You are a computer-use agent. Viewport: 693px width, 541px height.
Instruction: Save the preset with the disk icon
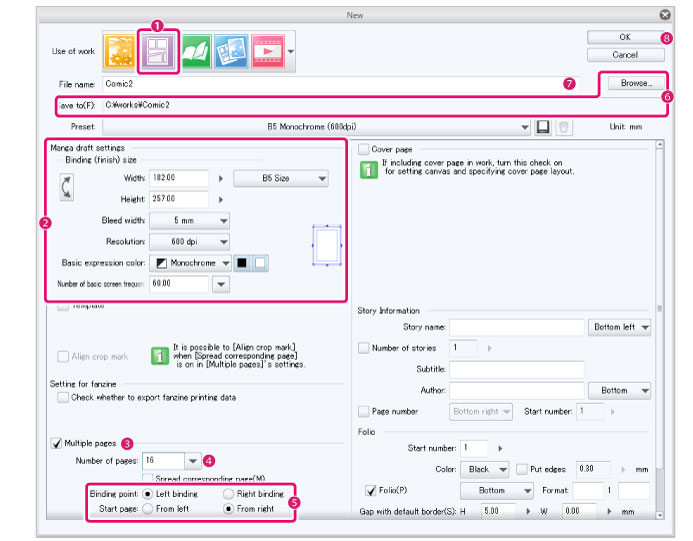pos(543,127)
